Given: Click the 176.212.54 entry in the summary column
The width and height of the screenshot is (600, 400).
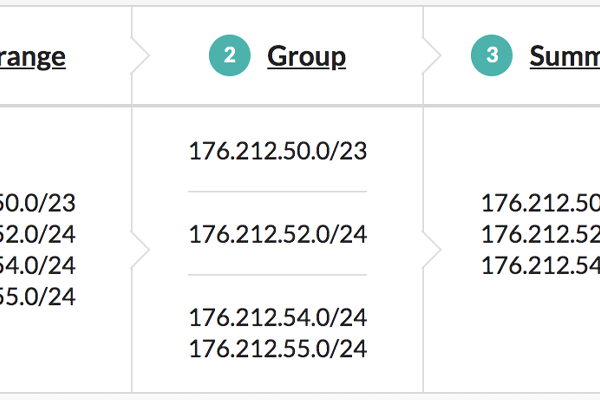Looking at the screenshot, I should coord(540,266).
